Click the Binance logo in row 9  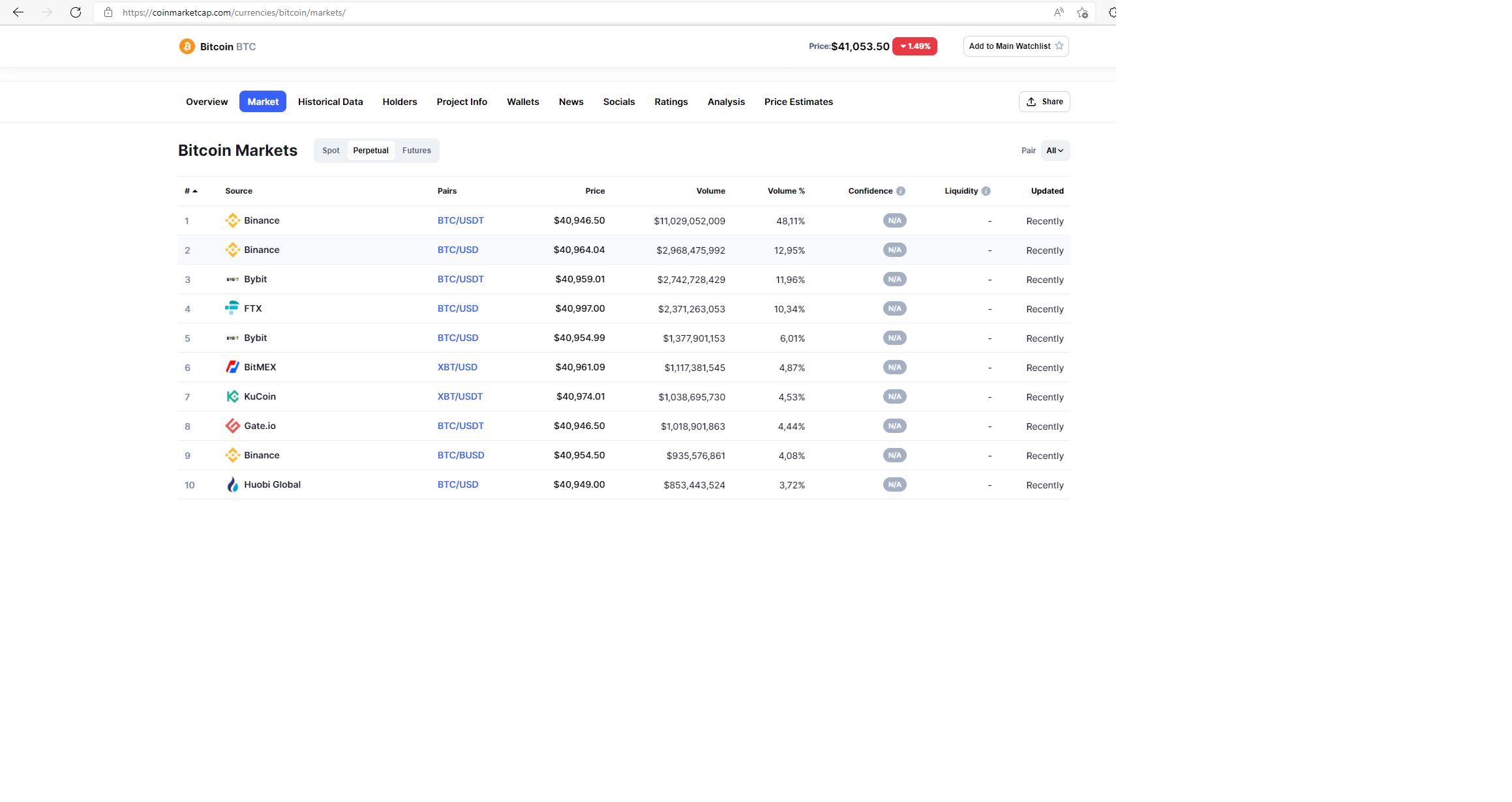click(233, 455)
